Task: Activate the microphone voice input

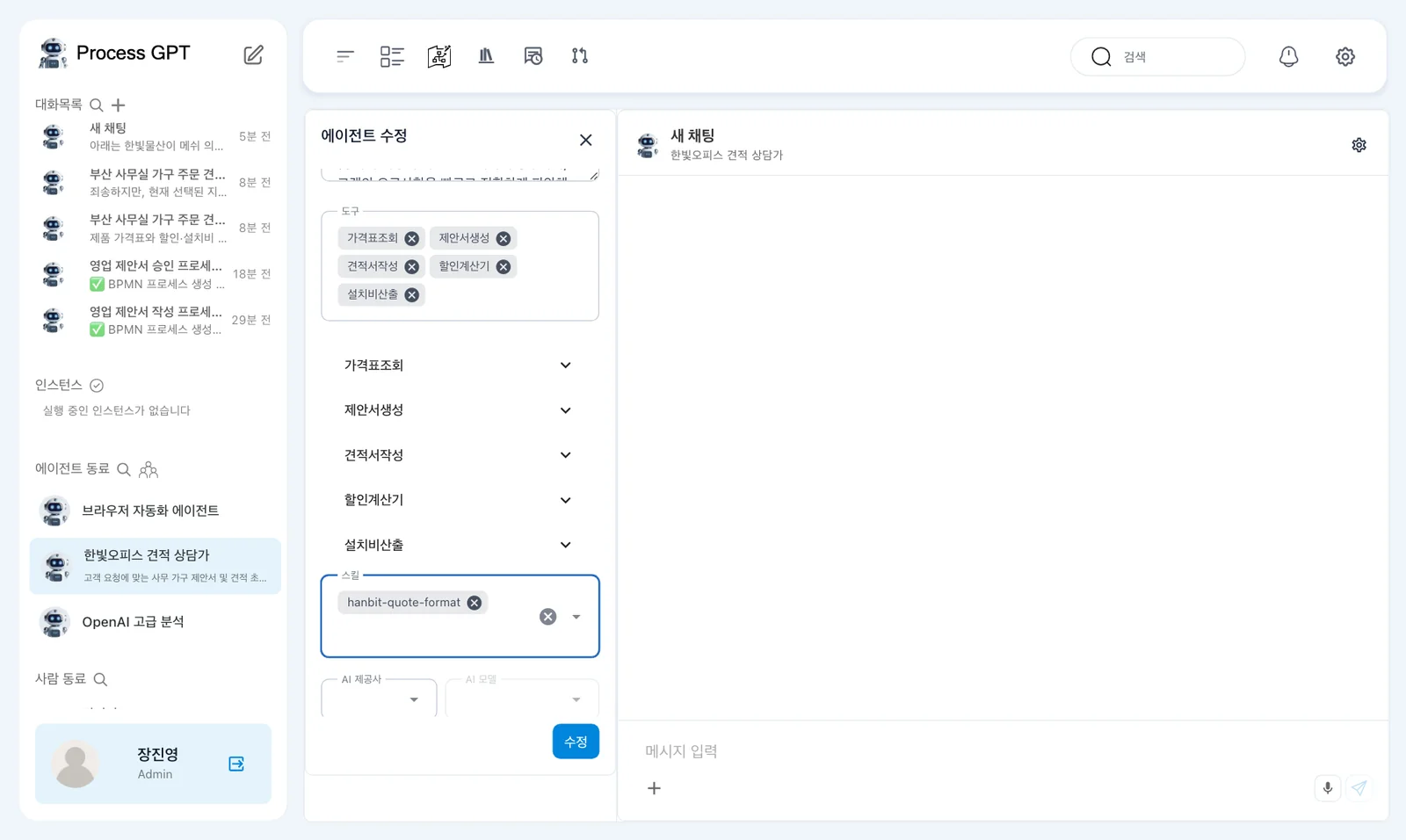Action: tap(1328, 788)
